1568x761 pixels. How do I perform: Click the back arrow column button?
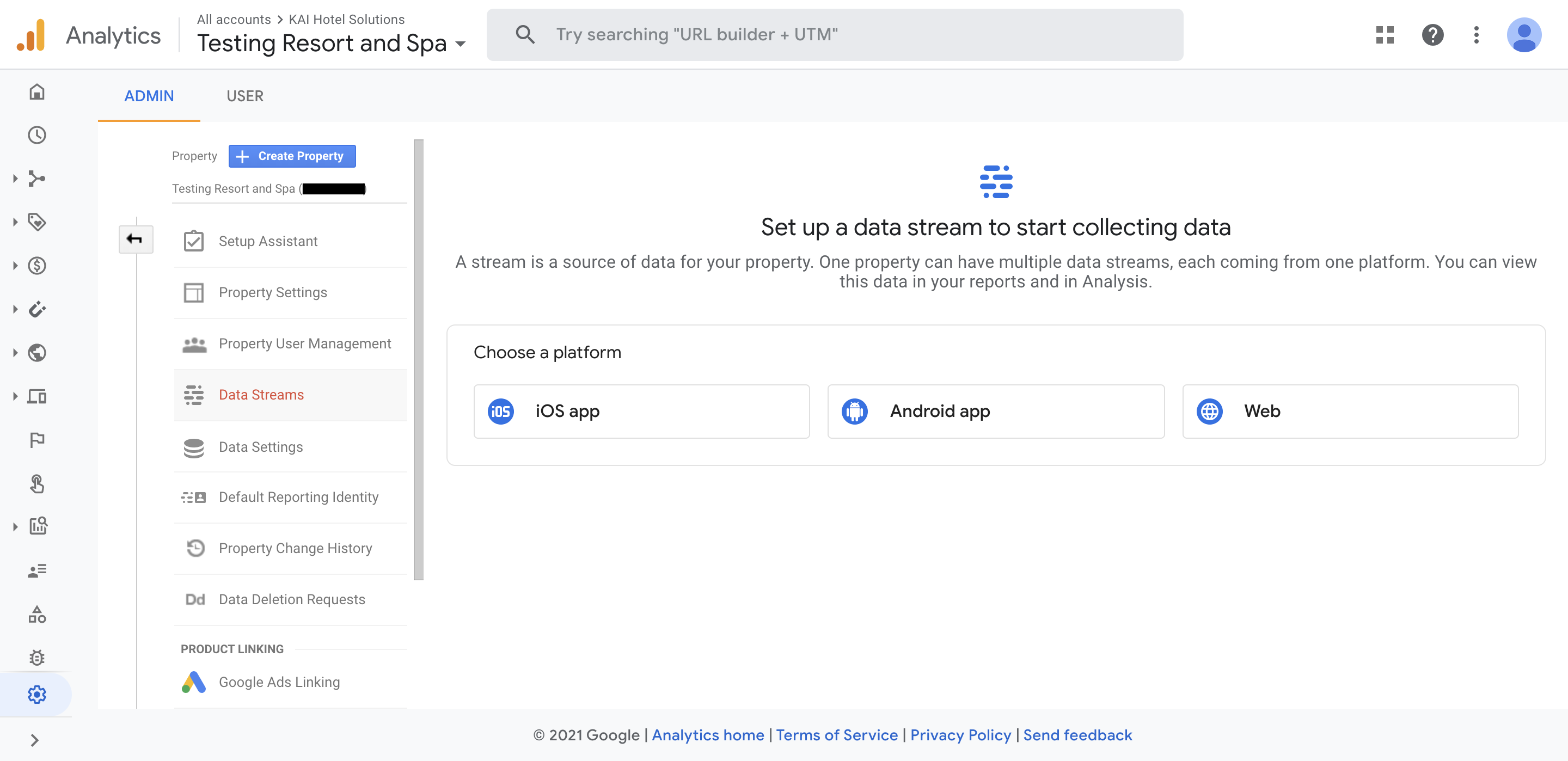[135, 240]
